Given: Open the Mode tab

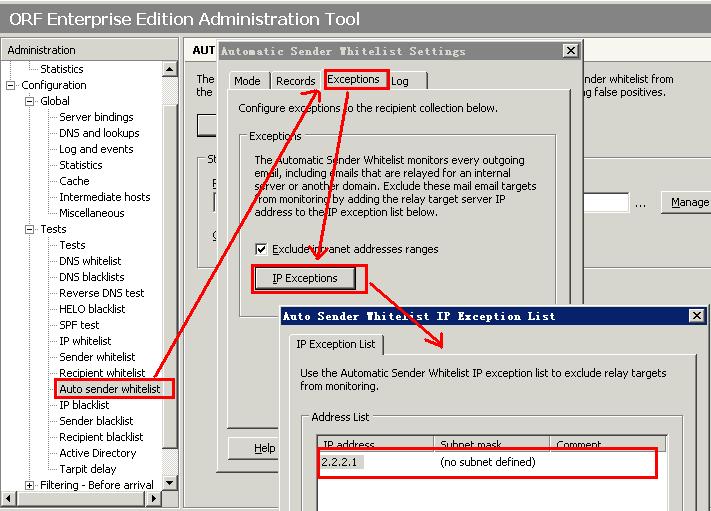Looking at the screenshot, I should tap(247, 81).
